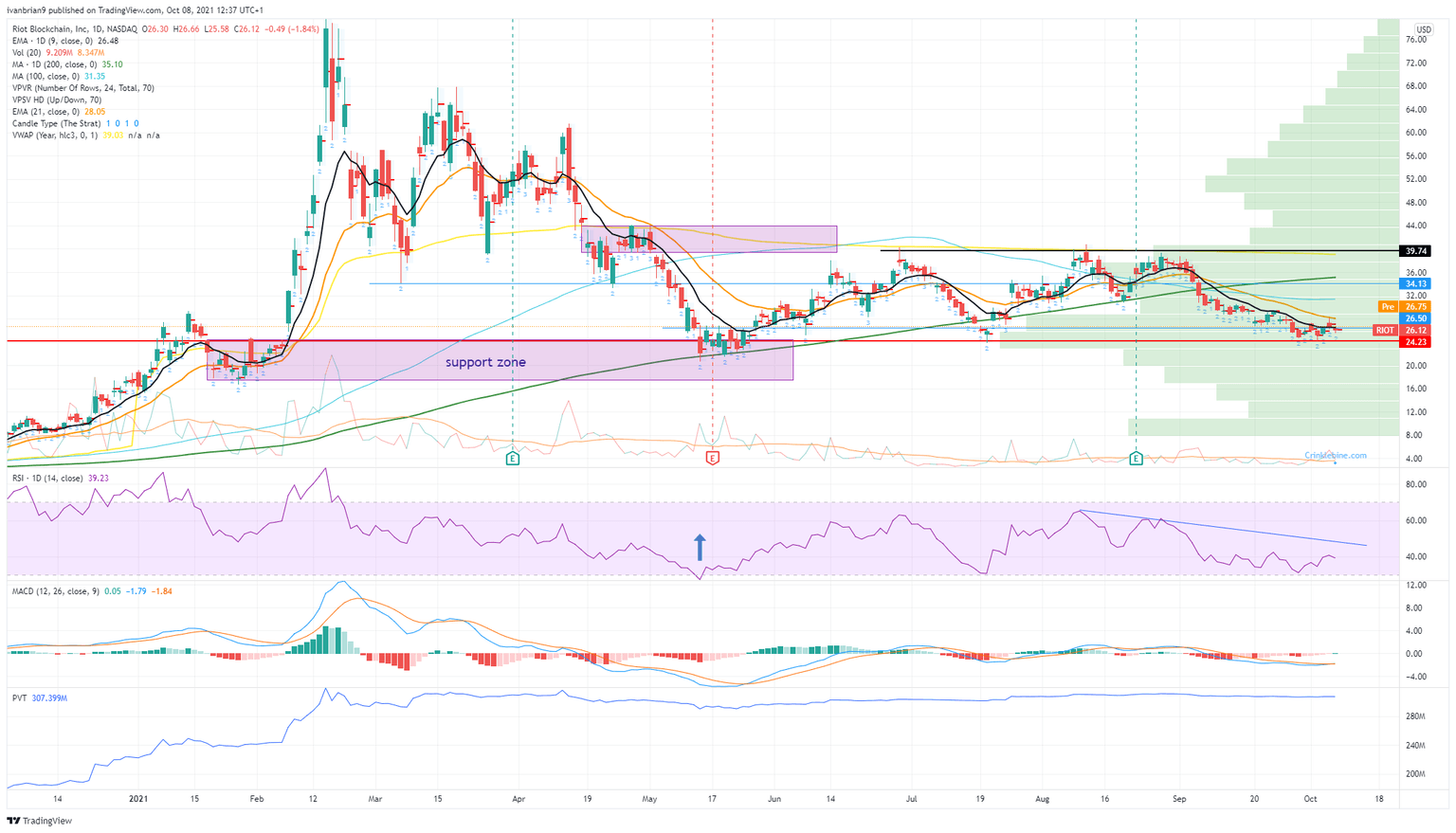Viewport: 1456px width, 833px height.
Task: Click the Feb date axis label
Action: (x=256, y=799)
